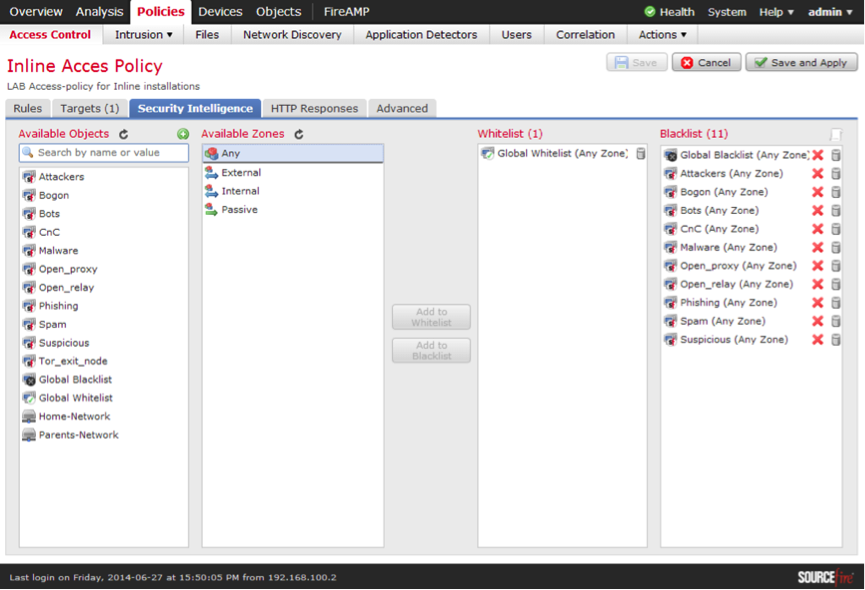Select the External zone
865x590 pixels.
click(x=293, y=173)
